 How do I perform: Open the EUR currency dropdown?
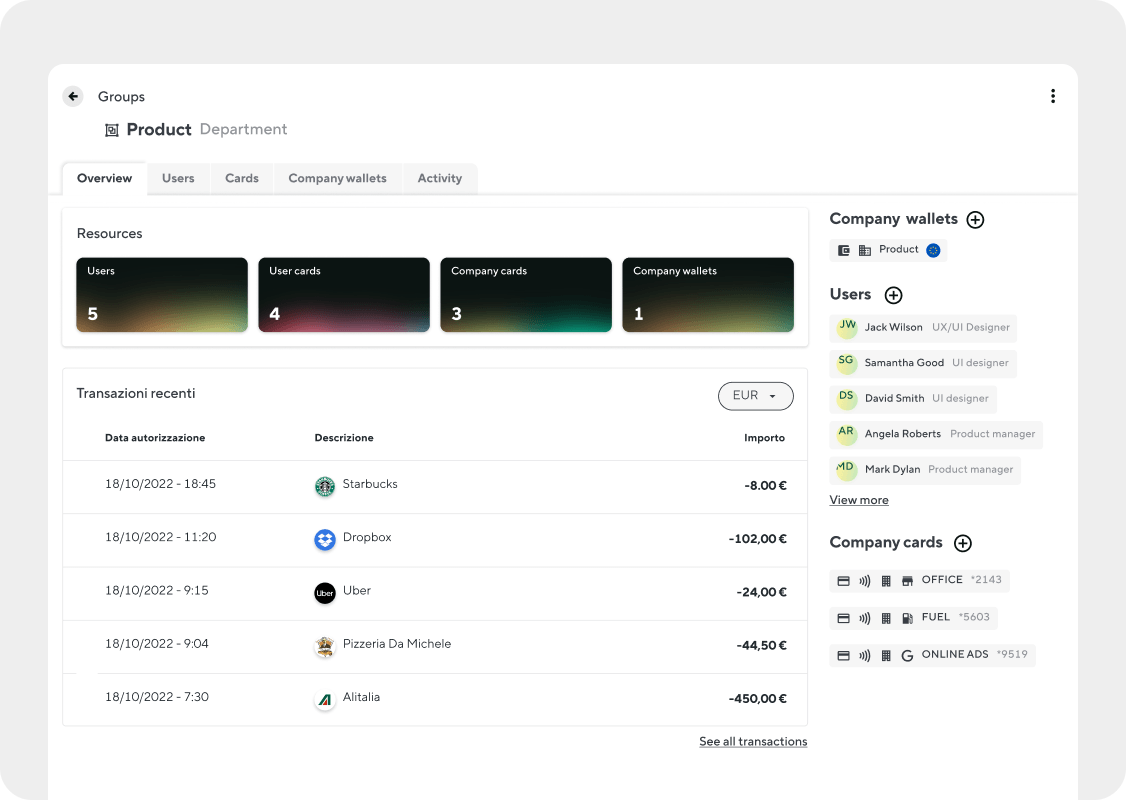(x=755, y=396)
